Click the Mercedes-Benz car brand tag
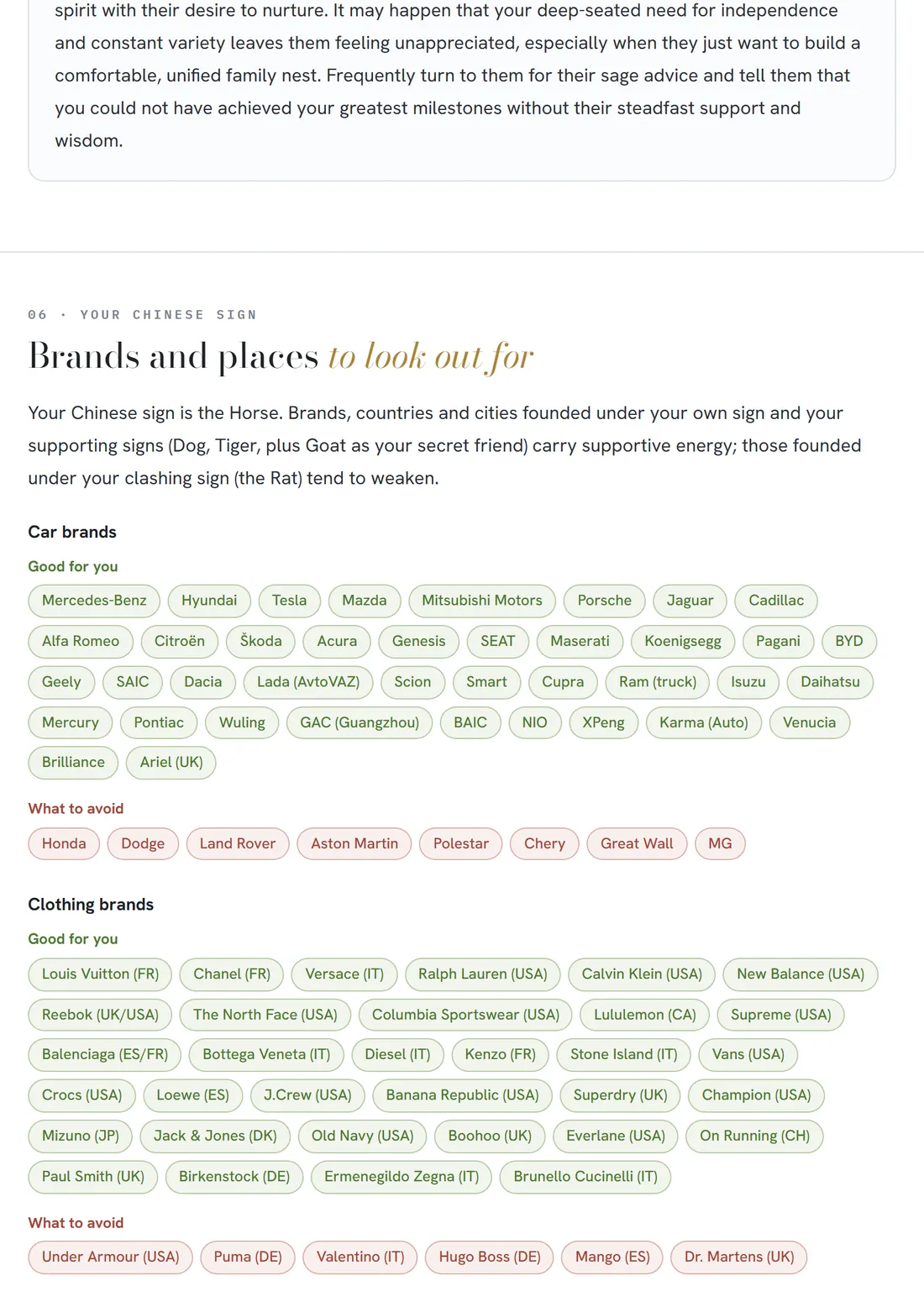 [94, 601]
